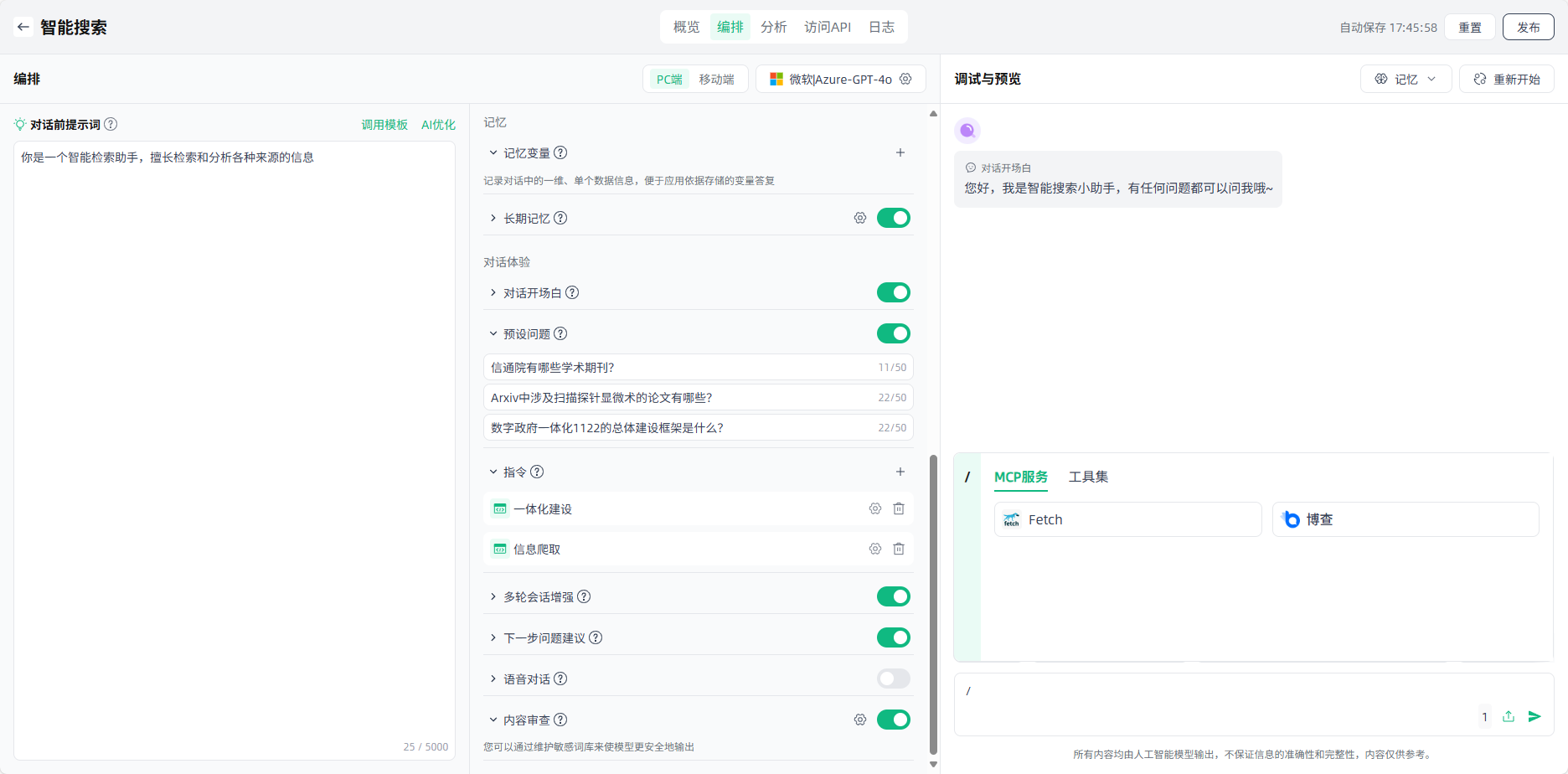Toggle 长期记忆 switch off
1568x774 pixels.
point(894,218)
